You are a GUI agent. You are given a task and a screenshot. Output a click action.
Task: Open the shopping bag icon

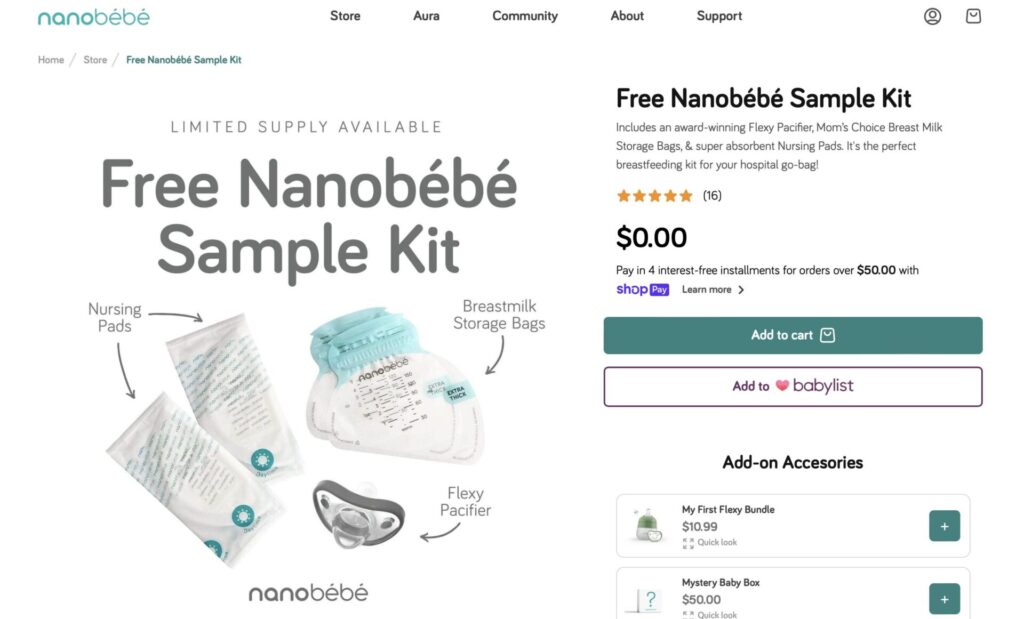coord(973,16)
